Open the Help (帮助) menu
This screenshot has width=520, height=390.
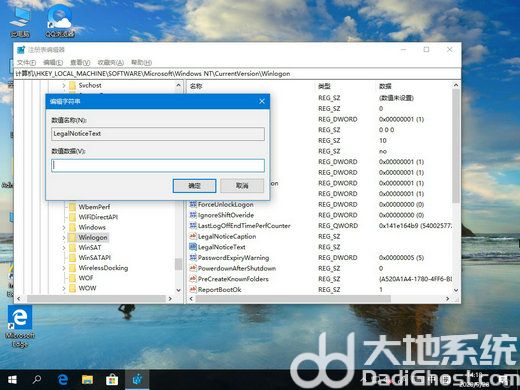141,62
